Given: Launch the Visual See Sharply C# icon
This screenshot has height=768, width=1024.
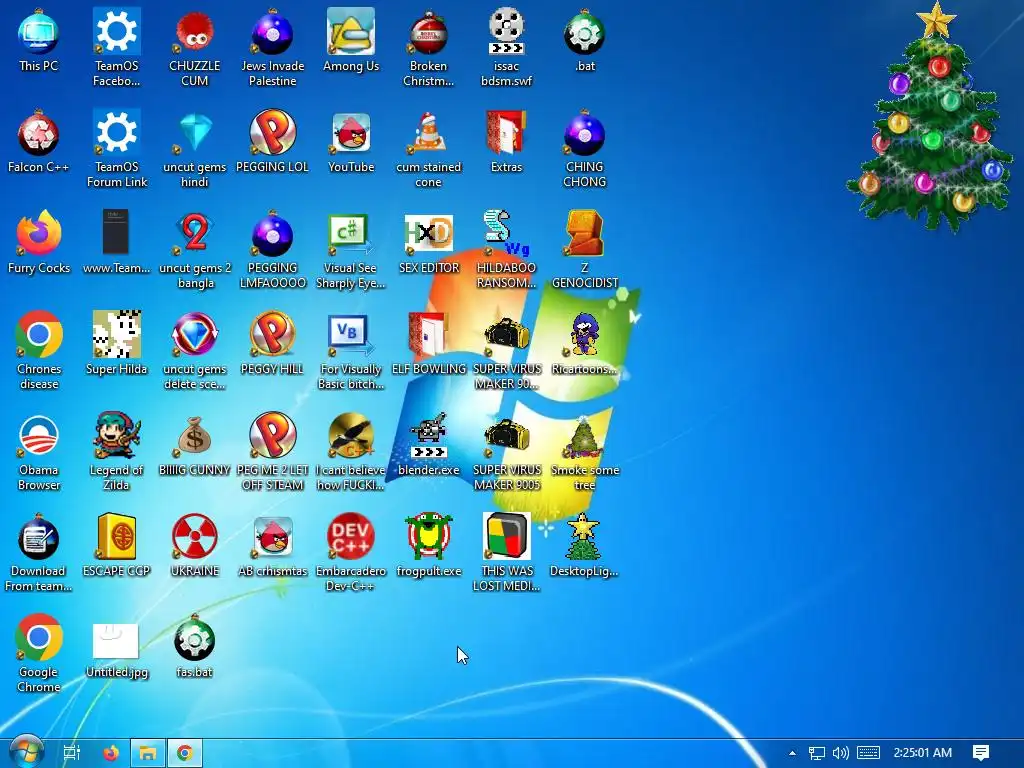Looking at the screenshot, I should [x=351, y=233].
